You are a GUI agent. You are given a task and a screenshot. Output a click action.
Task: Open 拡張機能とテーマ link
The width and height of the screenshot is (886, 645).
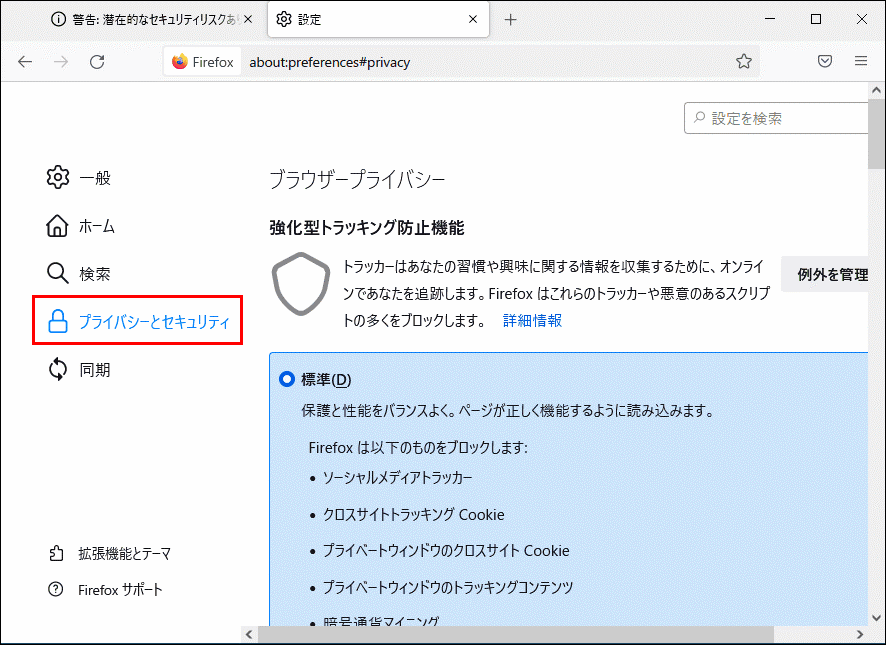110,553
